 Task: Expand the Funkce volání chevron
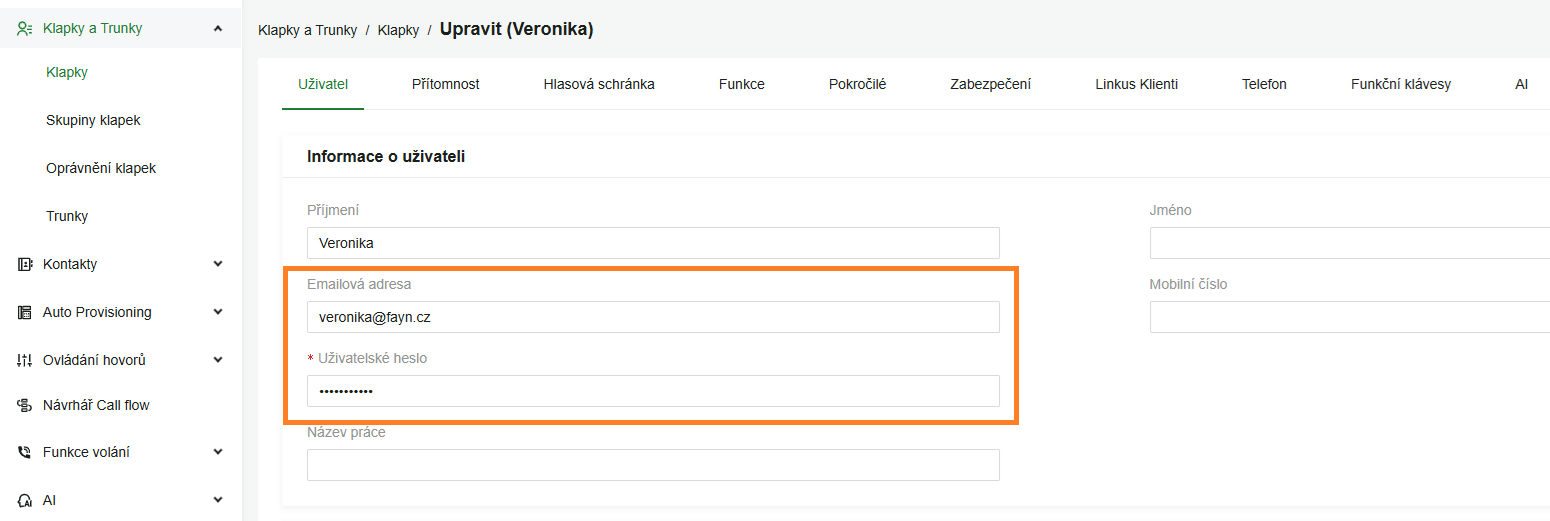pyautogui.click(x=218, y=452)
